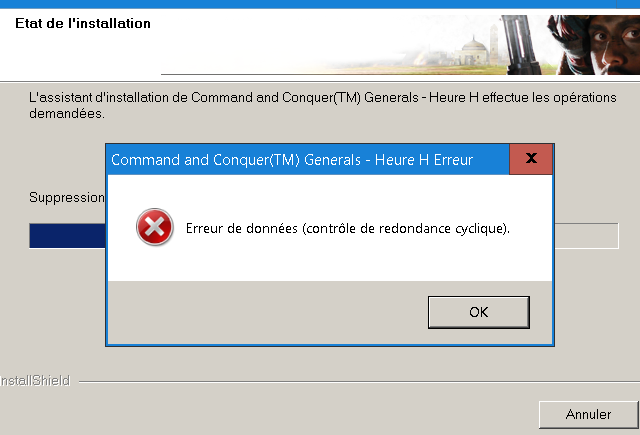
Task: Click the separator line beside InstallShield
Action: pyautogui.click(x=359, y=382)
